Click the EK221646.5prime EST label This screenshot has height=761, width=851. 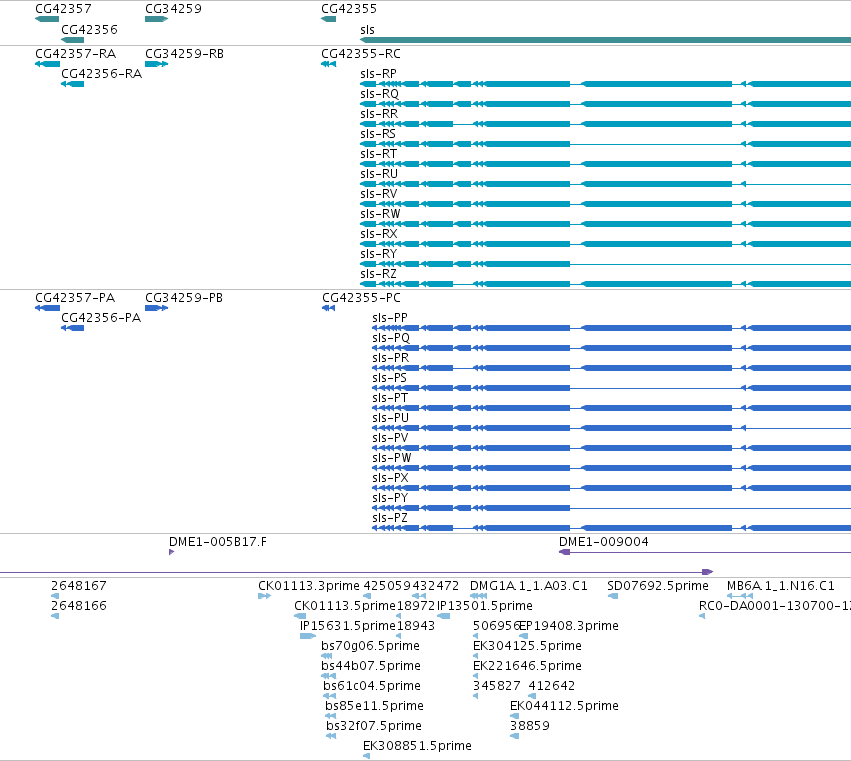527,667
